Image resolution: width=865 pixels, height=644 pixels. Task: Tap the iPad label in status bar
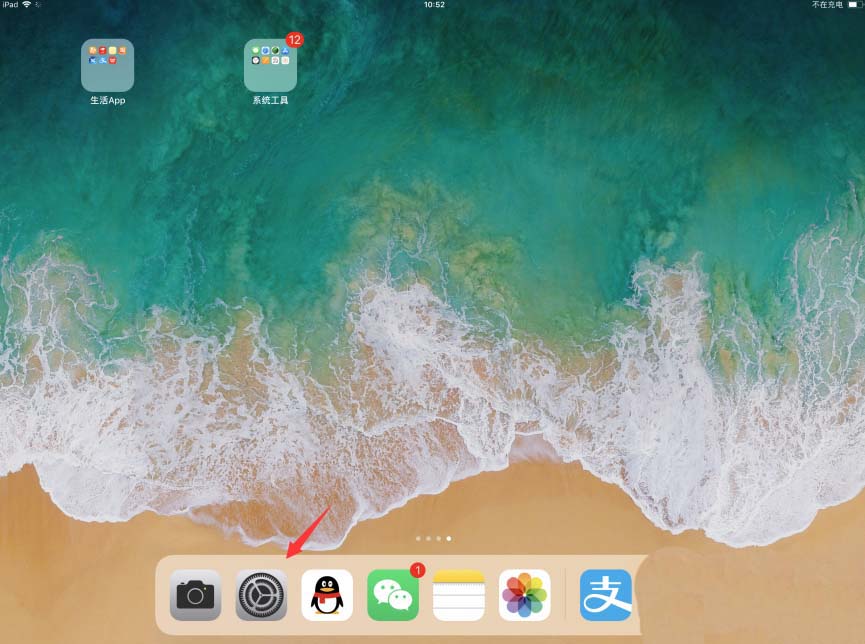pyautogui.click(x=10, y=5)
